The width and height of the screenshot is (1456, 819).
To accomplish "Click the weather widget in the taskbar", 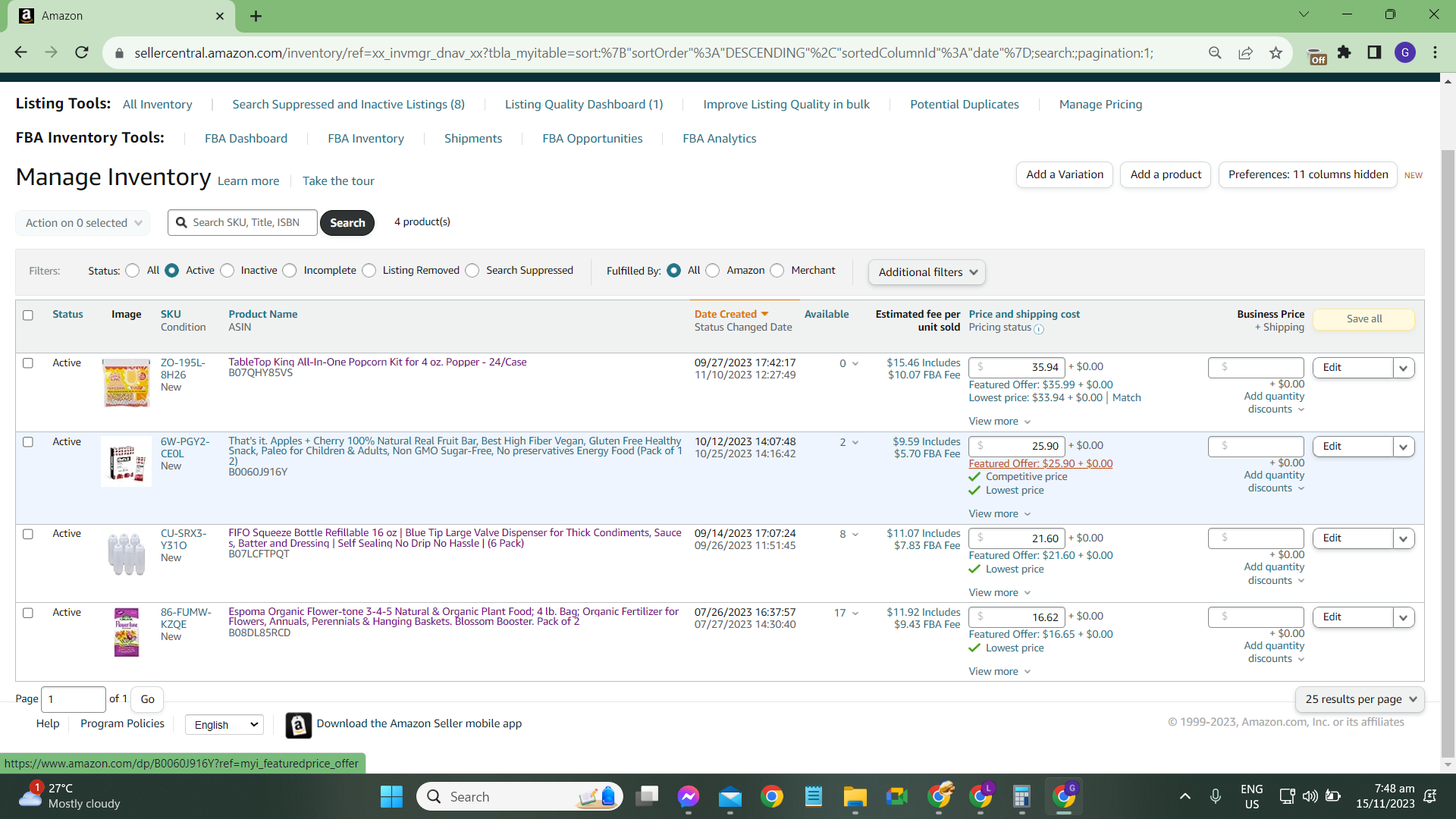I will (x=70, y=796).
